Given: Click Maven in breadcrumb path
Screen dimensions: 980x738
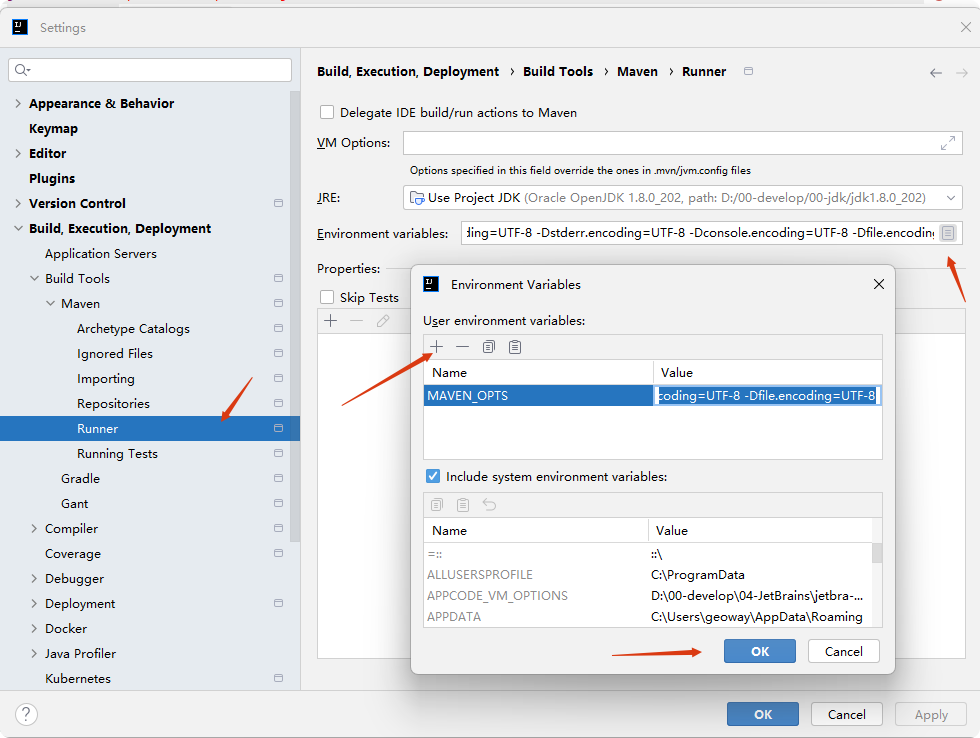Looking at the screenshot, I should tap(638, 71).
